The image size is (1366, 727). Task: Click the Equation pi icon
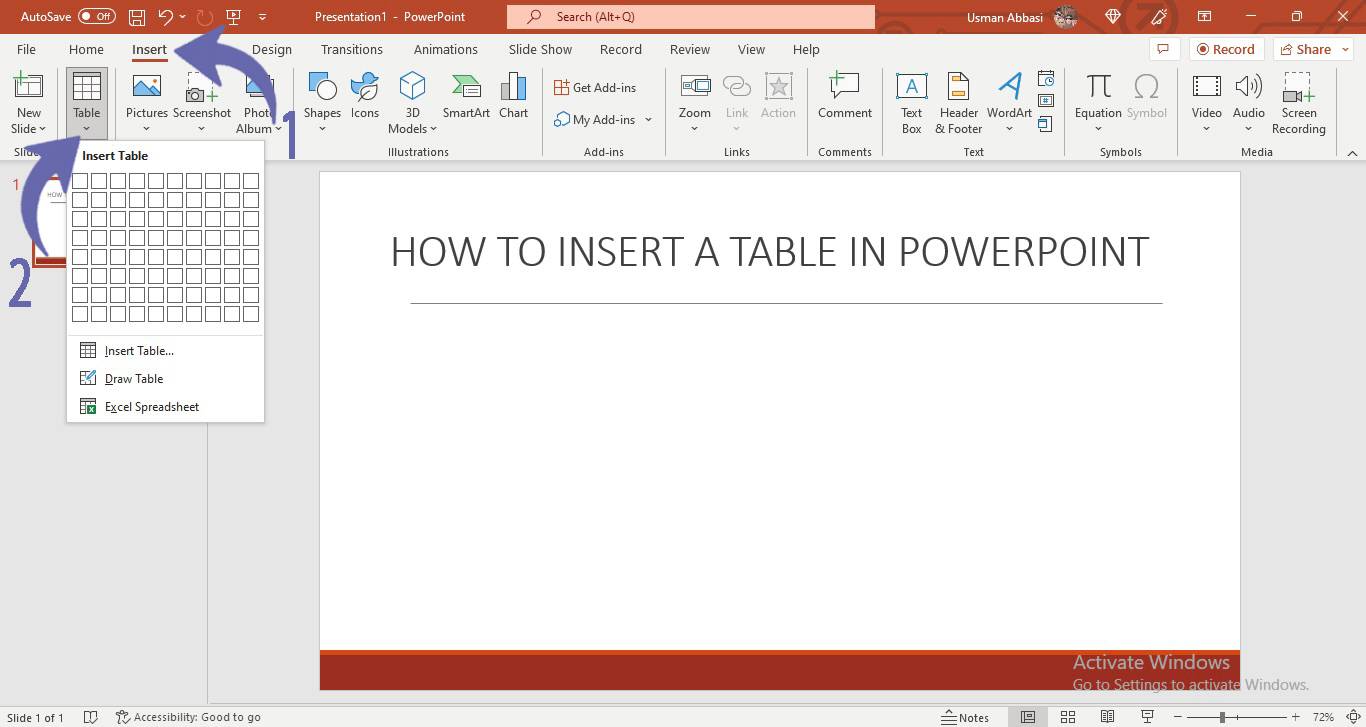(x=1098, y=87)
